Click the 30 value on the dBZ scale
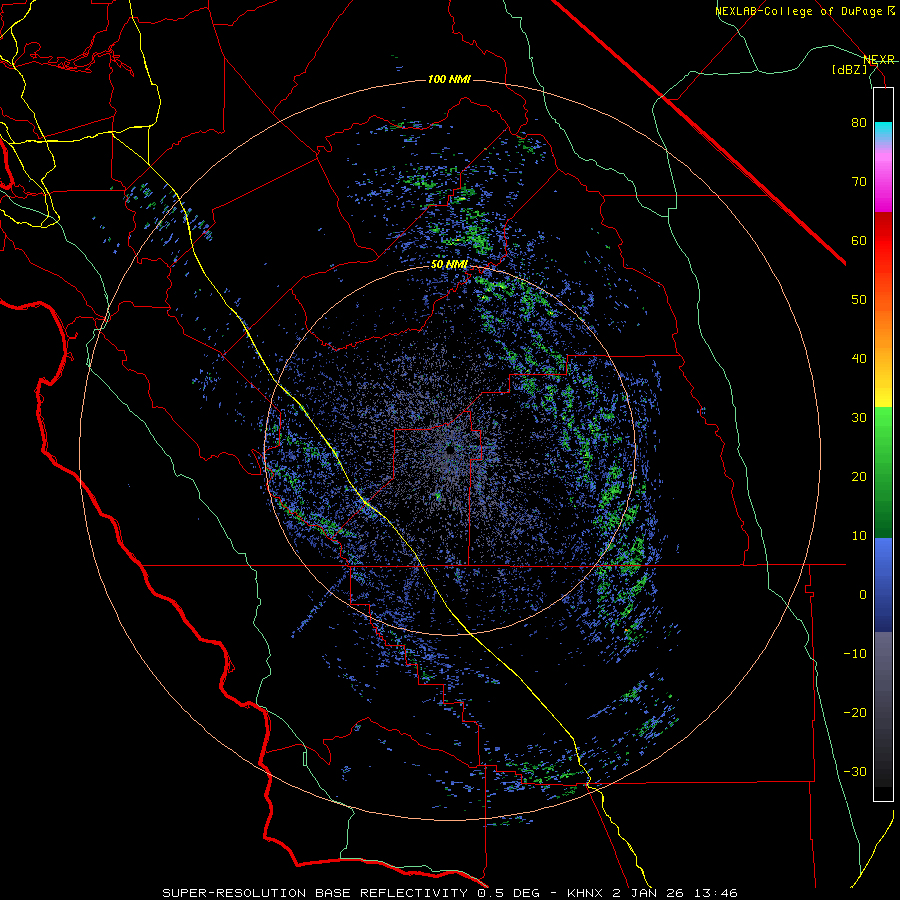Viewport: 900px width, 900px height. (859, 417)
